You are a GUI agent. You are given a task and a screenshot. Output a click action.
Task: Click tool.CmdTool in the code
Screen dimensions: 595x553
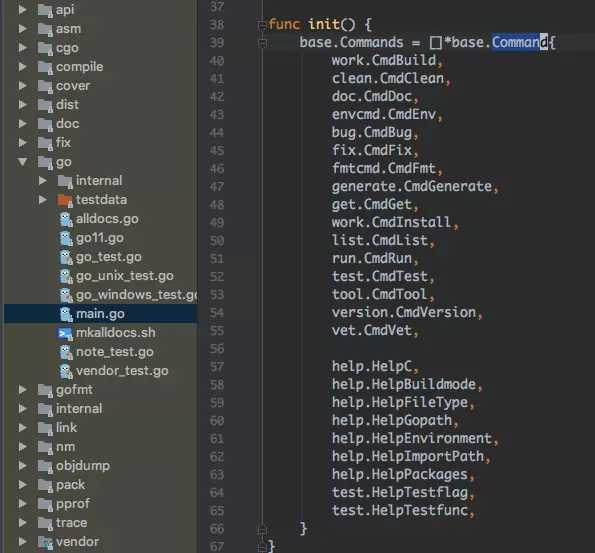pyautogui.click(x=379, y=295)
